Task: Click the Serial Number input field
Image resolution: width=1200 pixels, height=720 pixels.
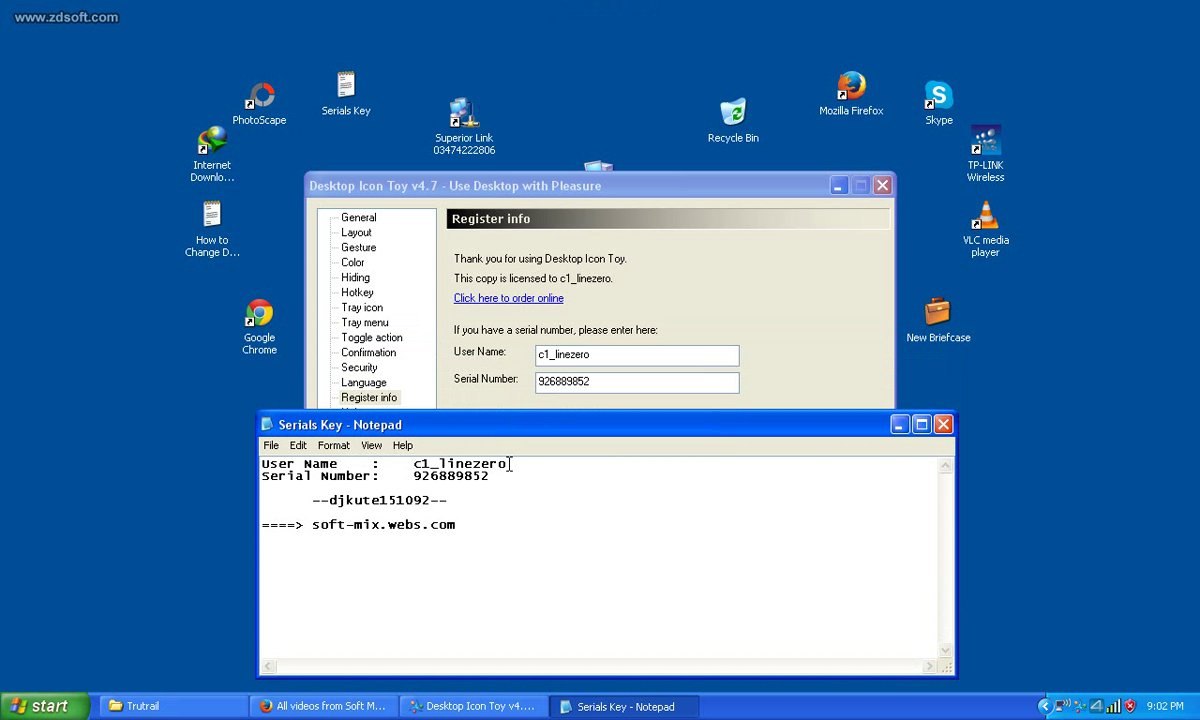Action: click(637, 382)
